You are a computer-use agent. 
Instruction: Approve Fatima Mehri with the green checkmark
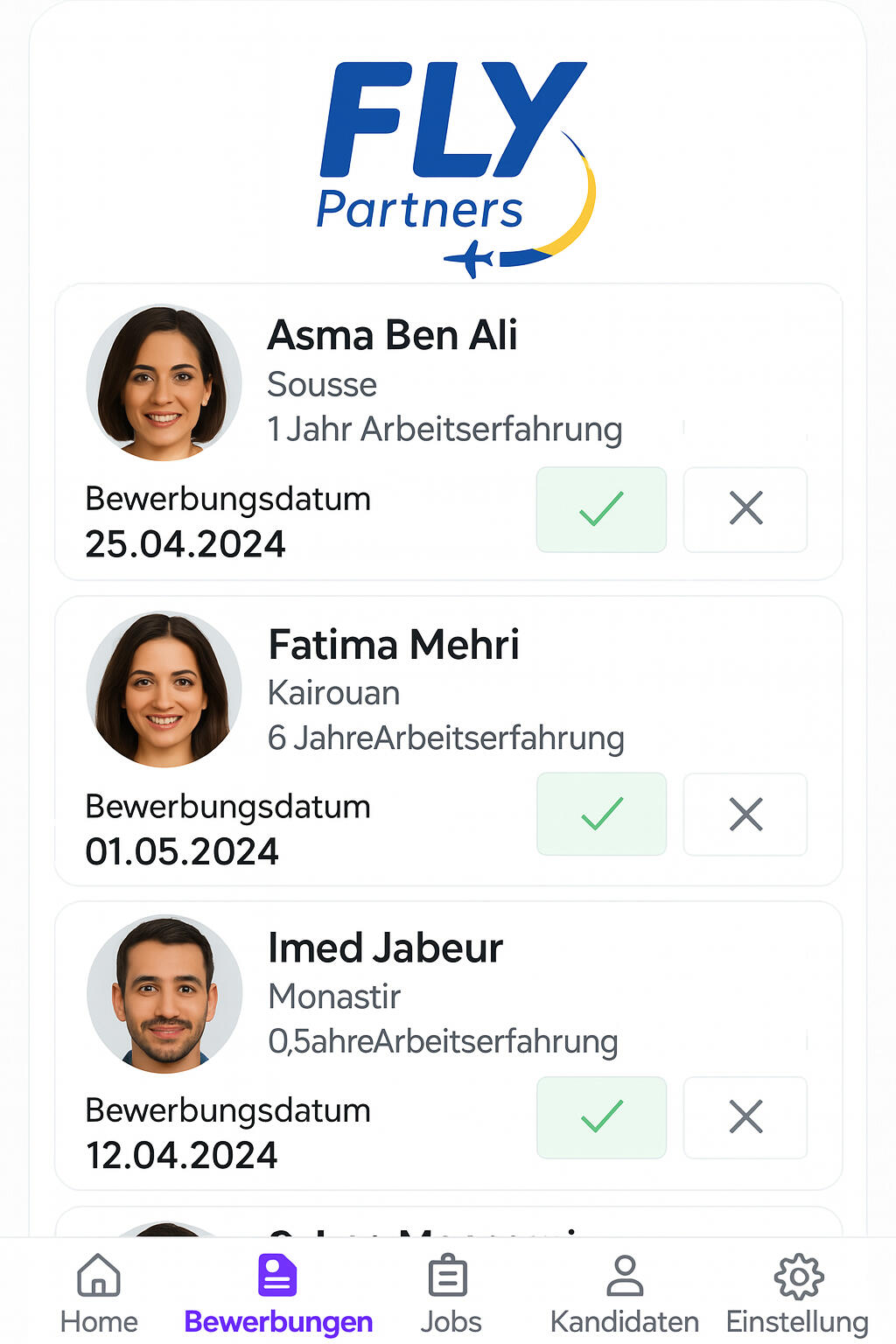click(601, 815)
